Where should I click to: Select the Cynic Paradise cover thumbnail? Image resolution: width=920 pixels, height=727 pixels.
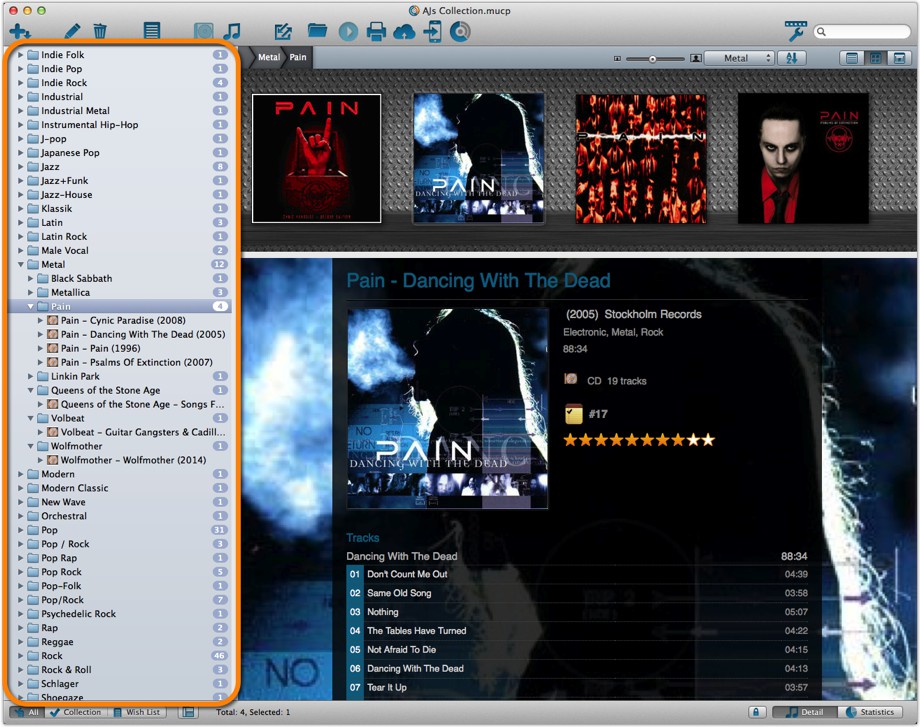tap(316, 158)
